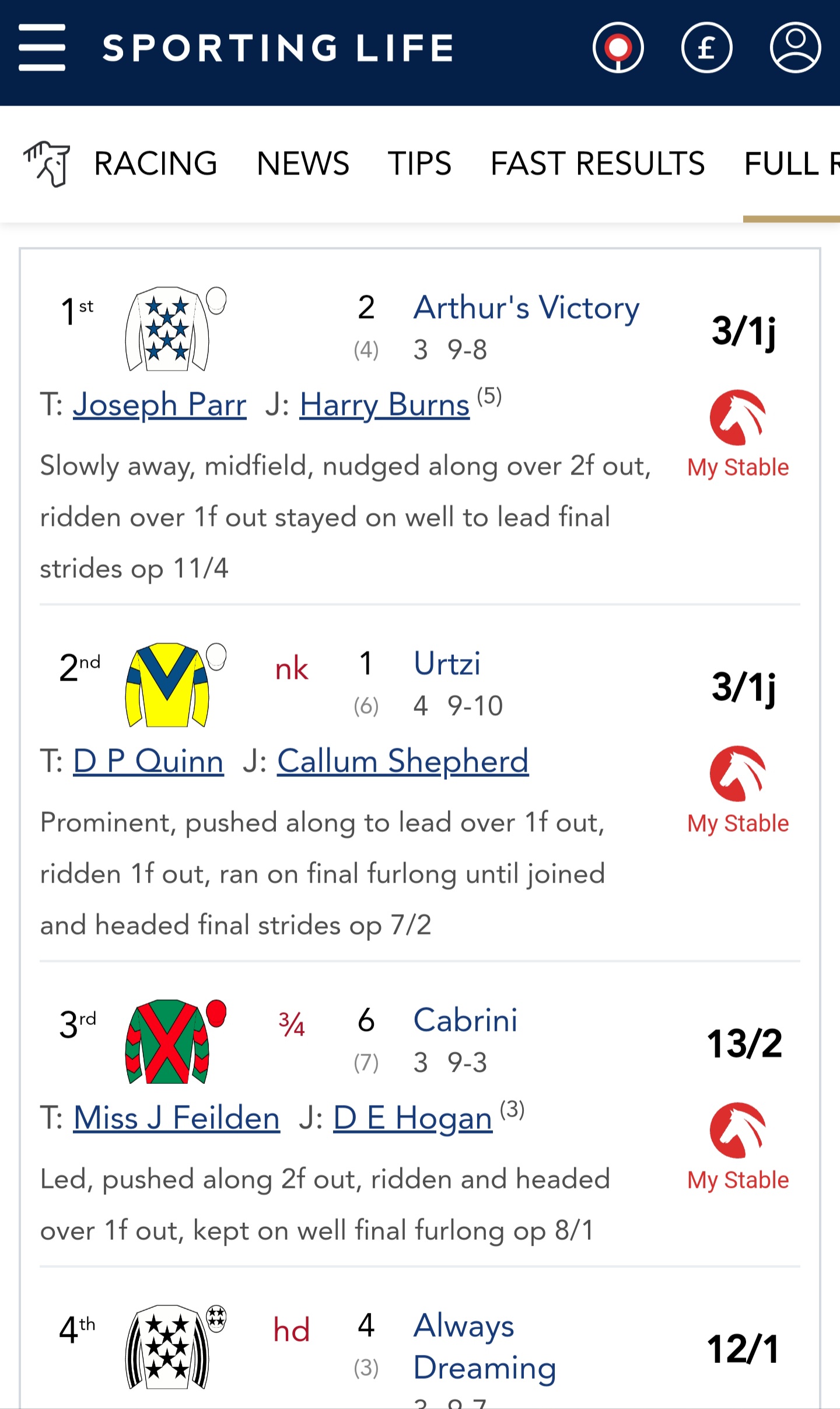Tap the Sporting Life logo
840x1409 pixels.
pyautogui.click(x=278, y=47)
